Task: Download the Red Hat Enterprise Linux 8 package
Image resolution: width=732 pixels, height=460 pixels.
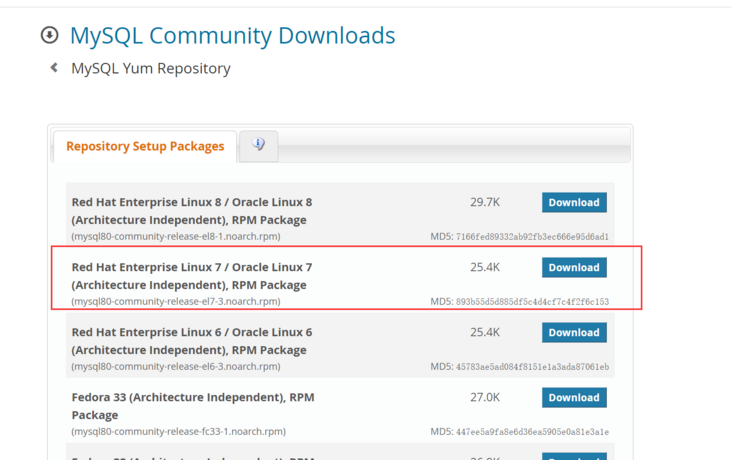Action: (x=573, y=202)
